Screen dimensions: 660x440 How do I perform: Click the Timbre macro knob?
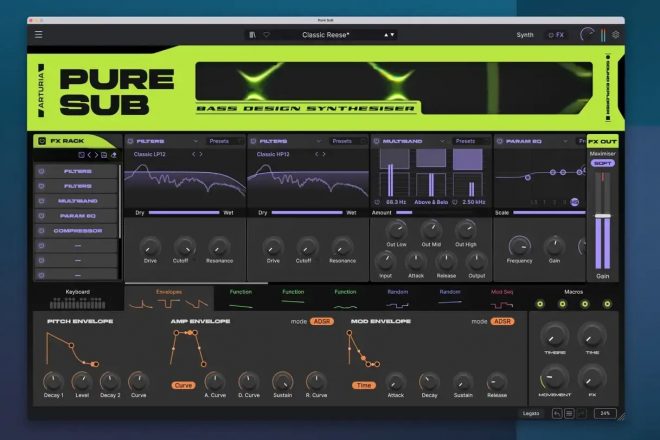[x=554, y=336]
